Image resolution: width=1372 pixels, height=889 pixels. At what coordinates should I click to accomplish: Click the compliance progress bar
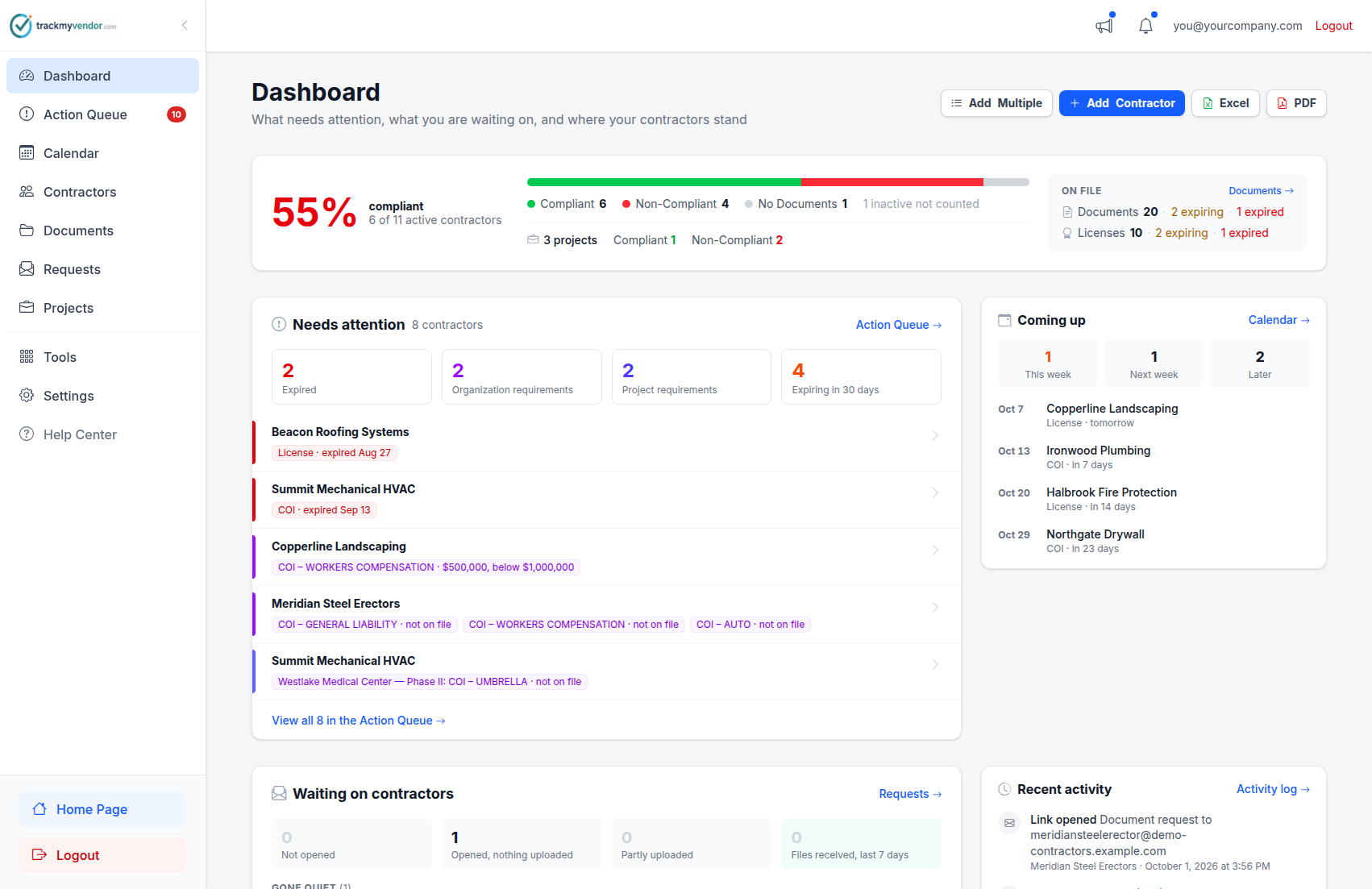778,182
